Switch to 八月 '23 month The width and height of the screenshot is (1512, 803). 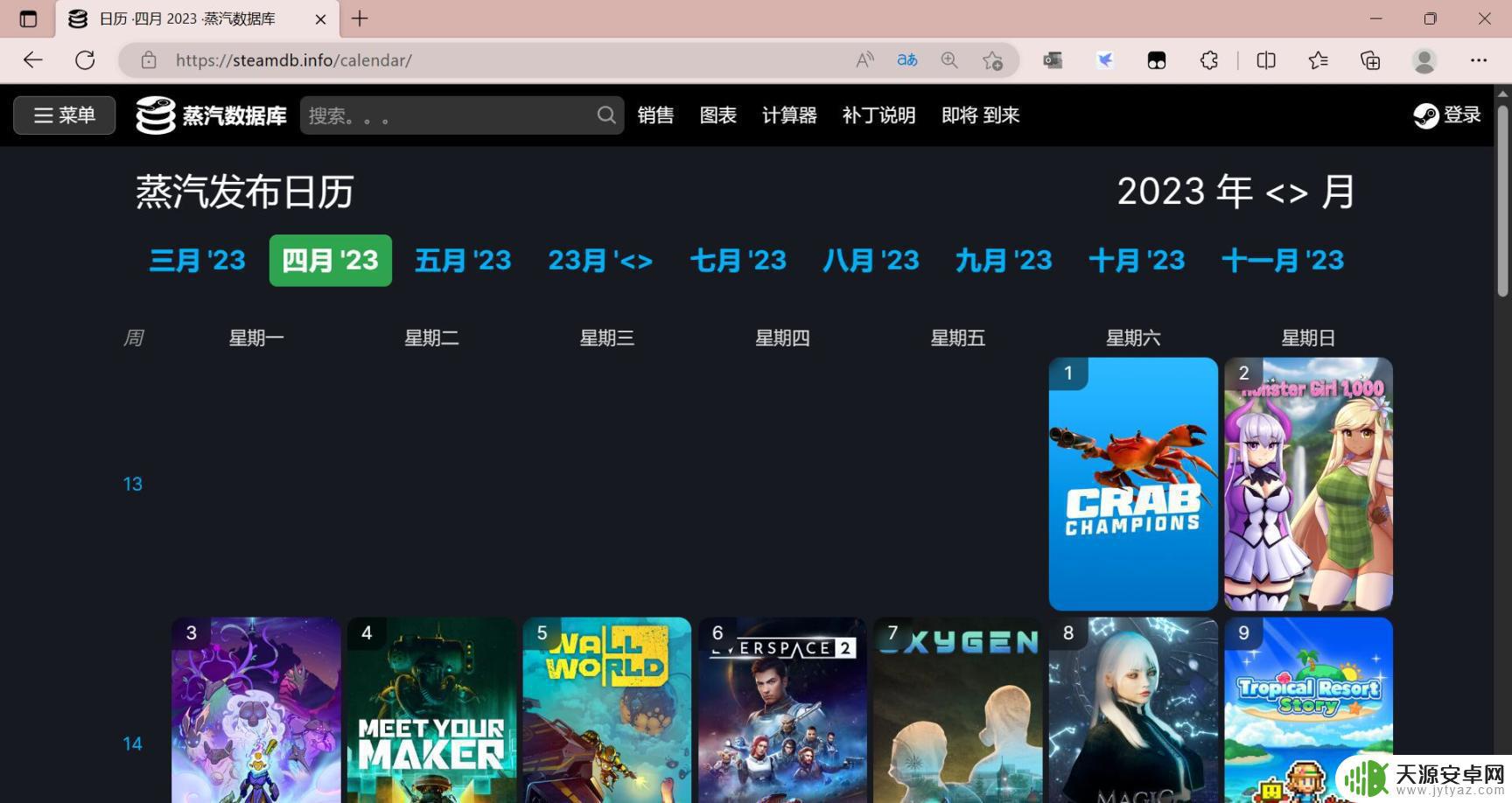click(871, 261)
